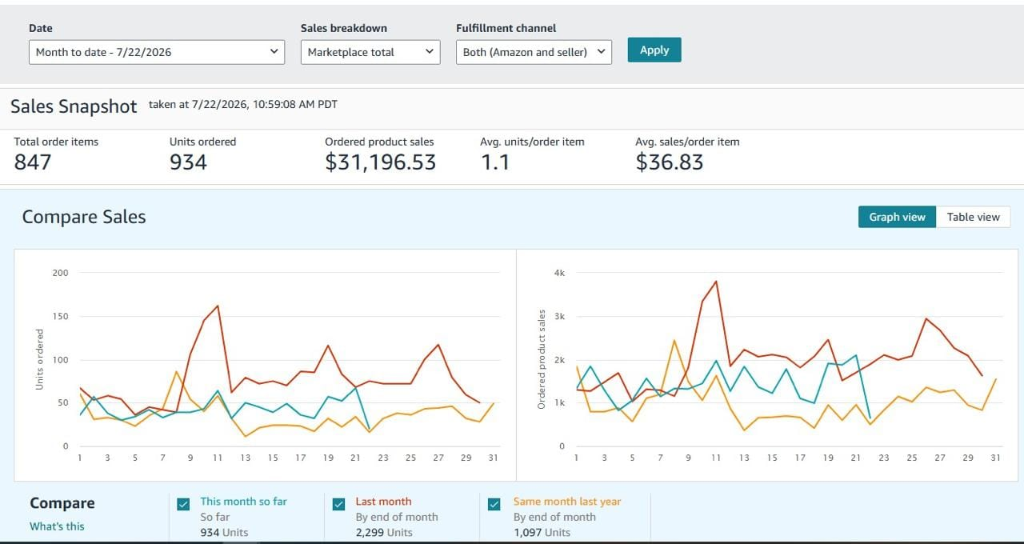Uncheck the This month so far checkbox

pos(184,504)
